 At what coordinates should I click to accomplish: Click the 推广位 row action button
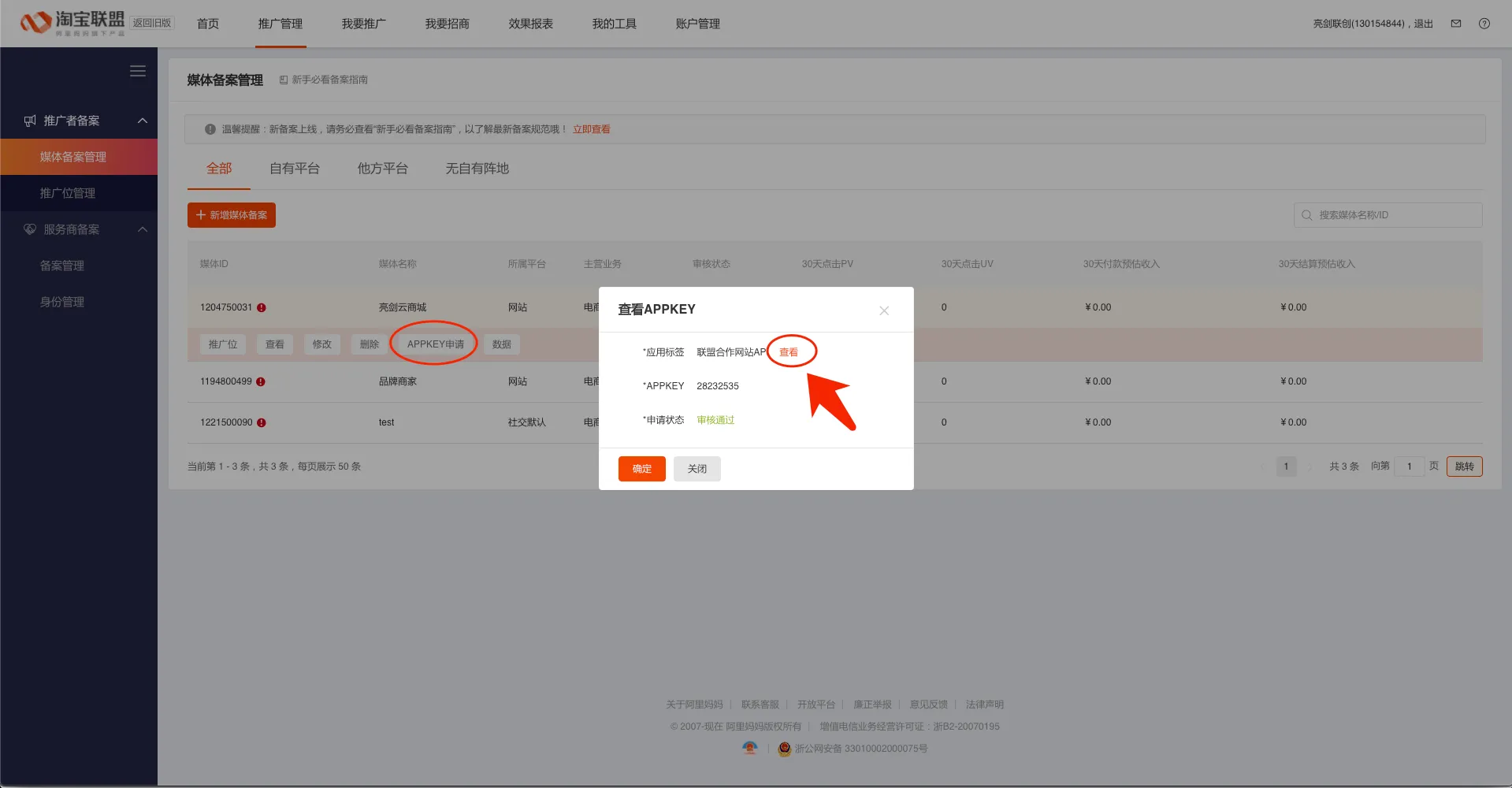[223, 344]
